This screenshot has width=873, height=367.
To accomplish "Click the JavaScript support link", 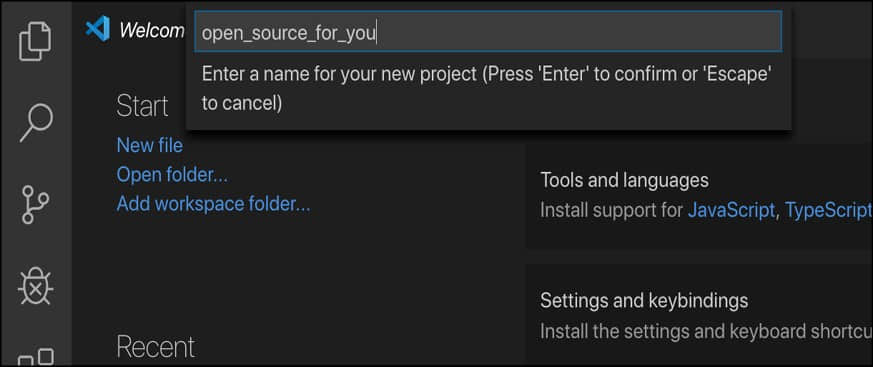I will (731, 211).
